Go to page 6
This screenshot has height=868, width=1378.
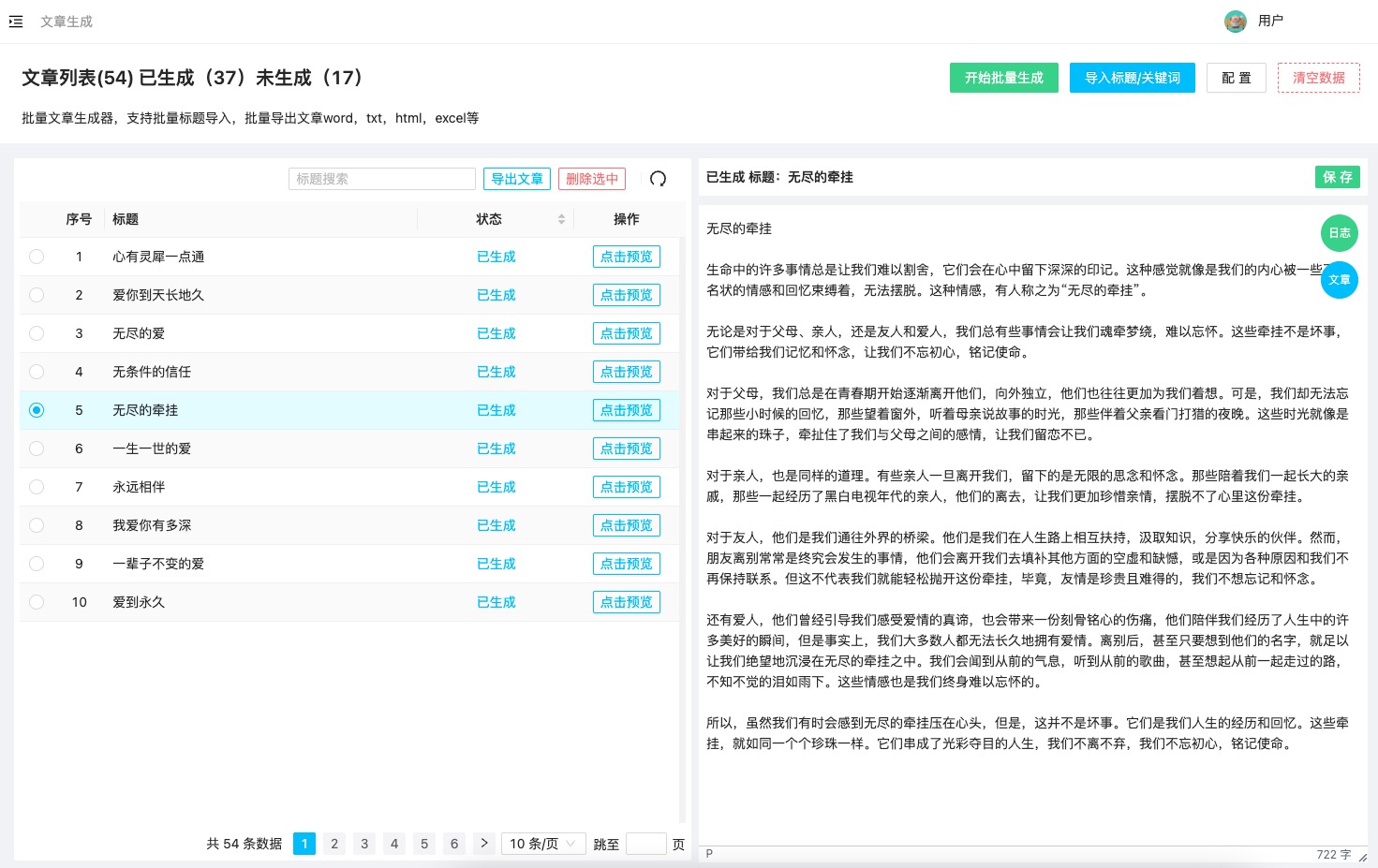(x=454, y=844)
